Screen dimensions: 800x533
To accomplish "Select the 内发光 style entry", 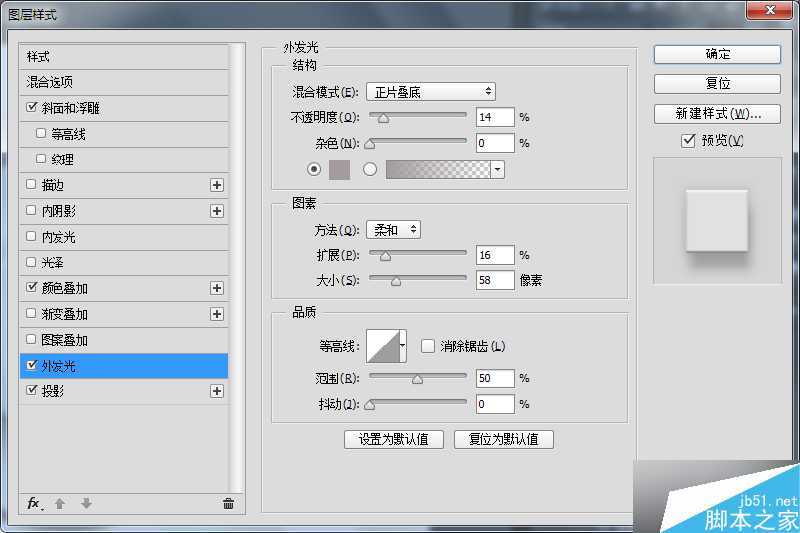I will point(58,237).
